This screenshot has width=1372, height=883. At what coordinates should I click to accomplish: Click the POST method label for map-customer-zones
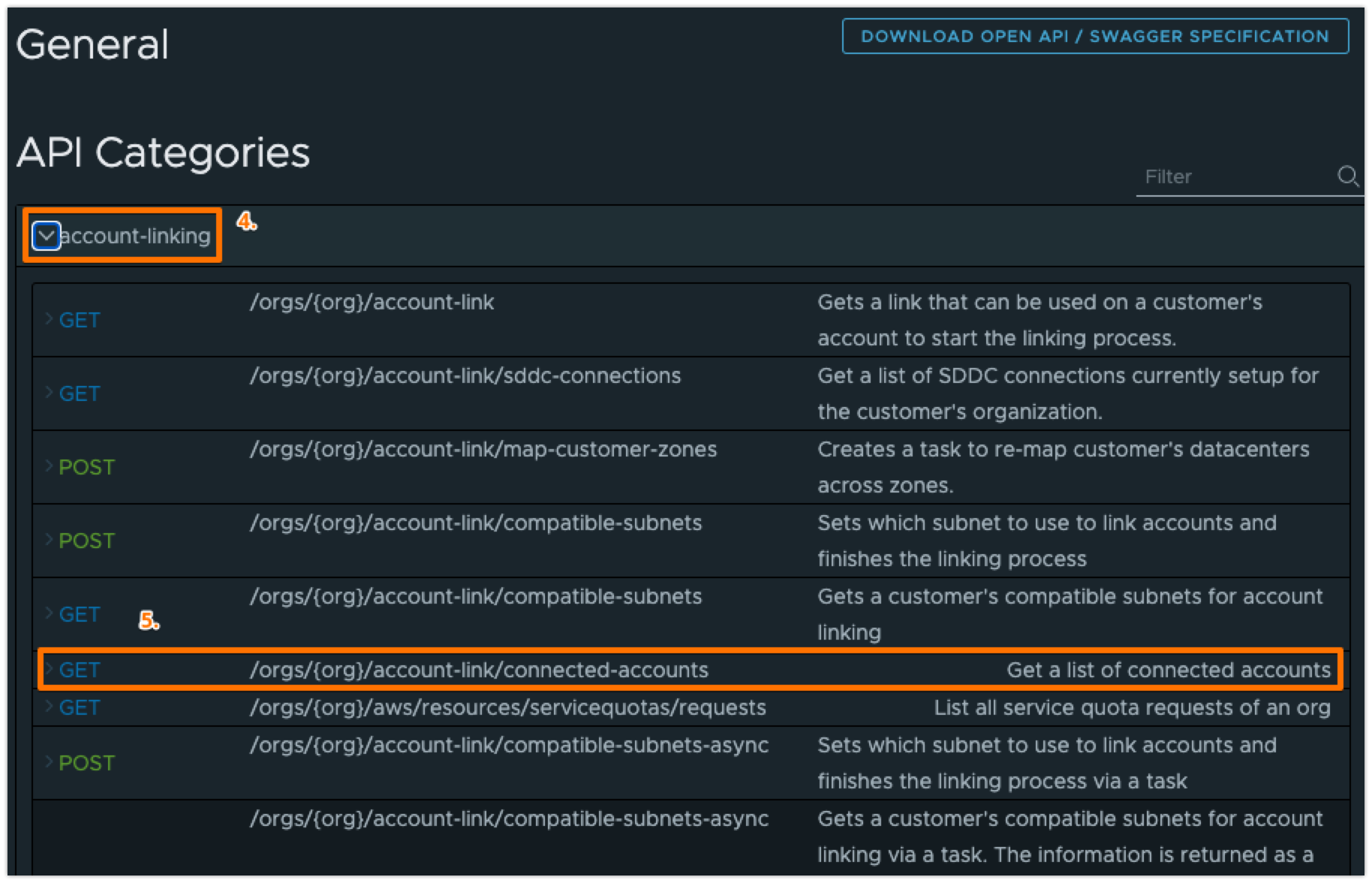(x=87, y=467)
